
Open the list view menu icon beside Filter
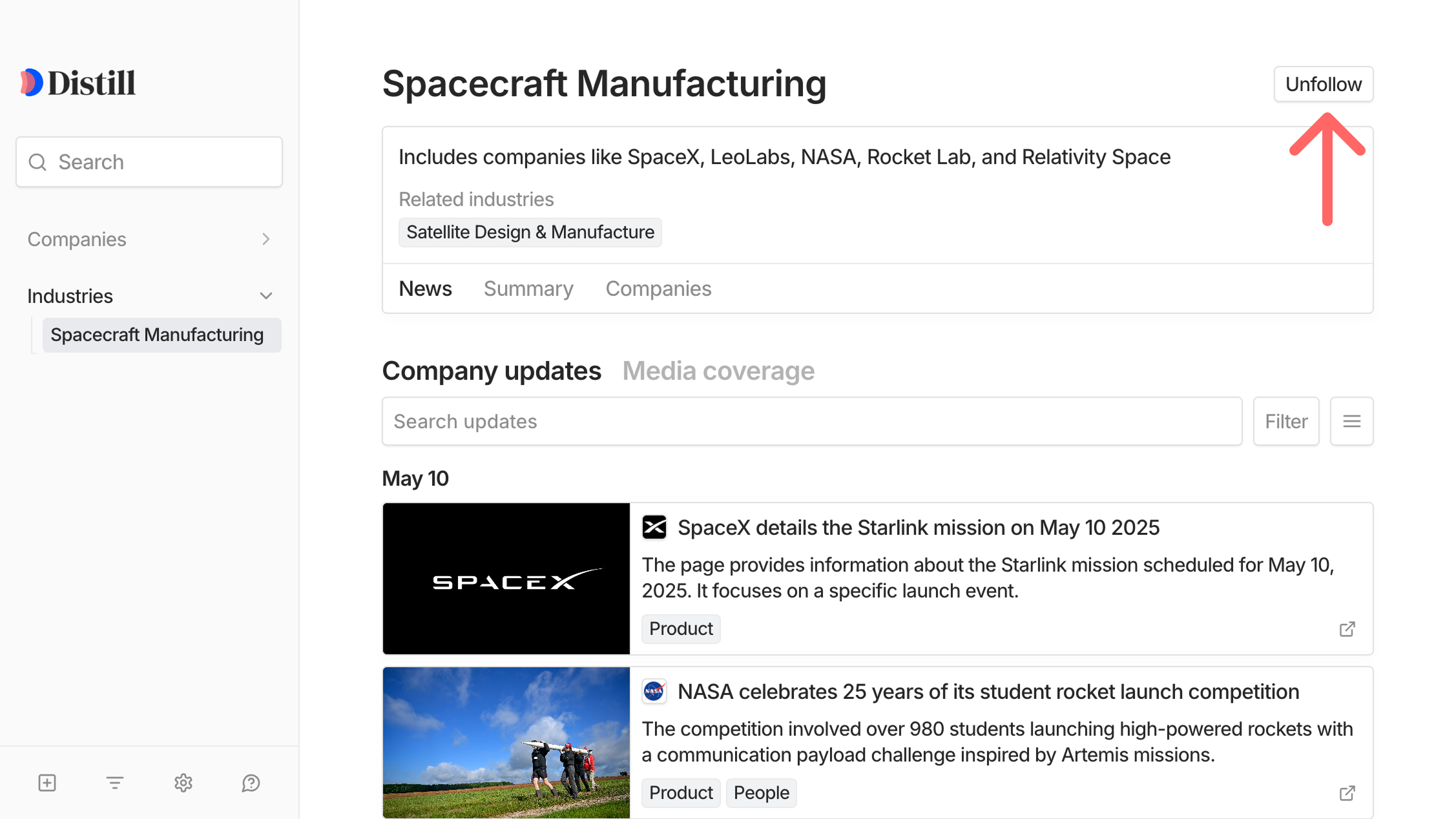[1351, 421]
